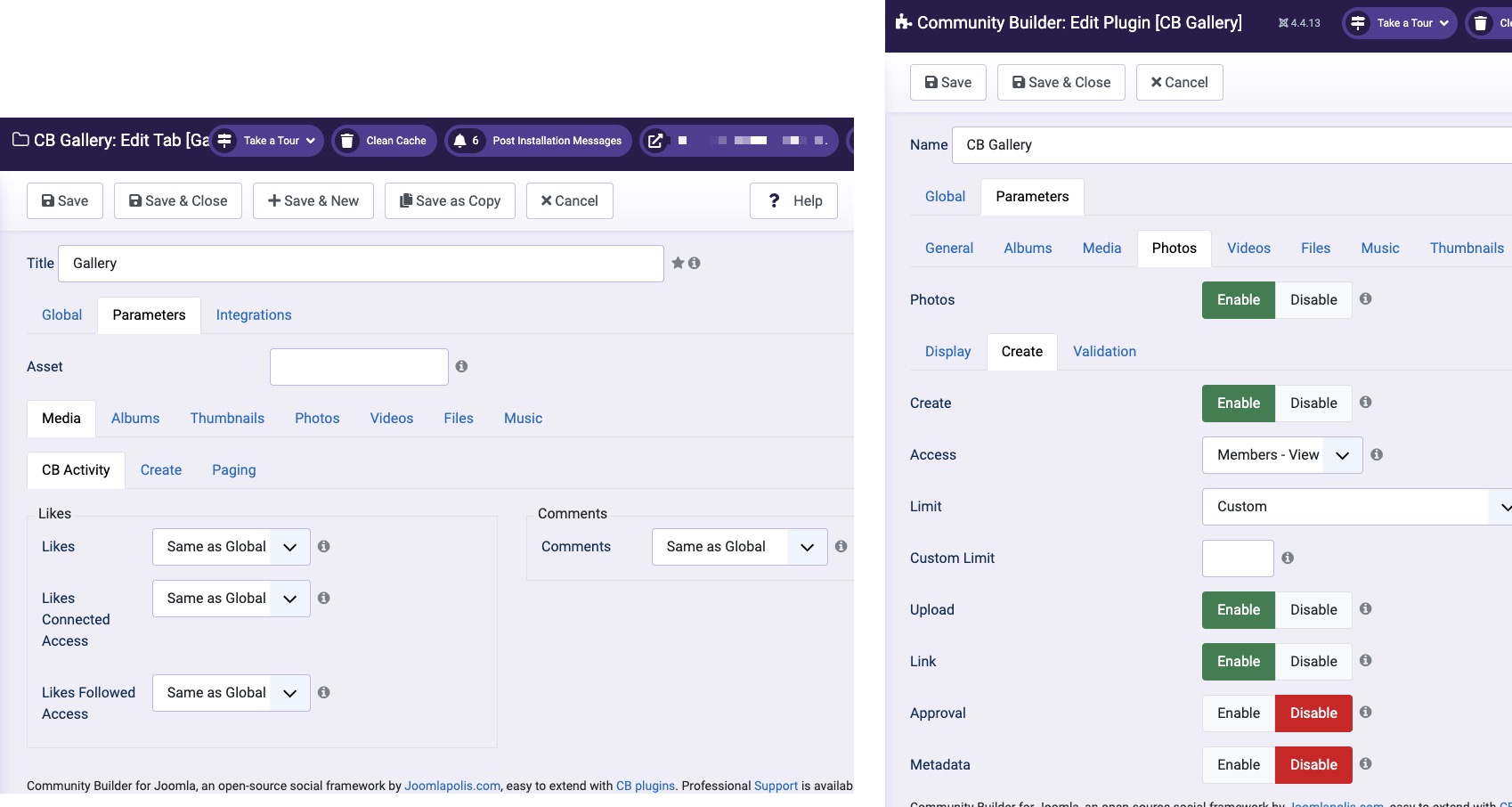Click the info icon next to Custom Limit
Viewport: 1512px width, 807px height.
click(x=1288, y=558)
